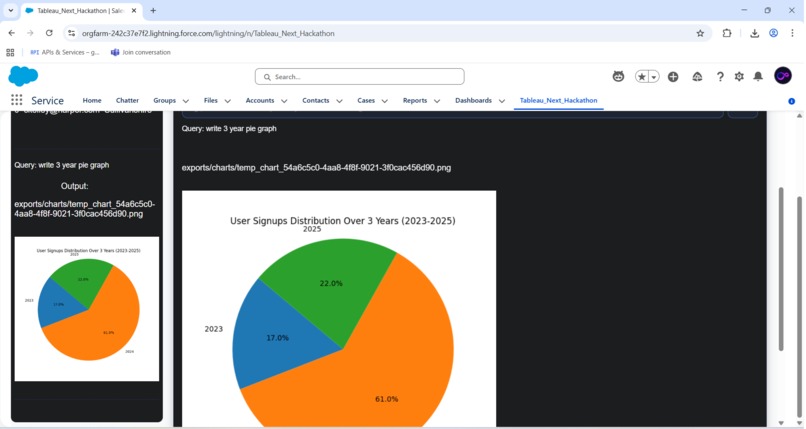Viewport: 806px width, 429px height.
Task: Open the Chatter tab
Action: coord(127,100)
